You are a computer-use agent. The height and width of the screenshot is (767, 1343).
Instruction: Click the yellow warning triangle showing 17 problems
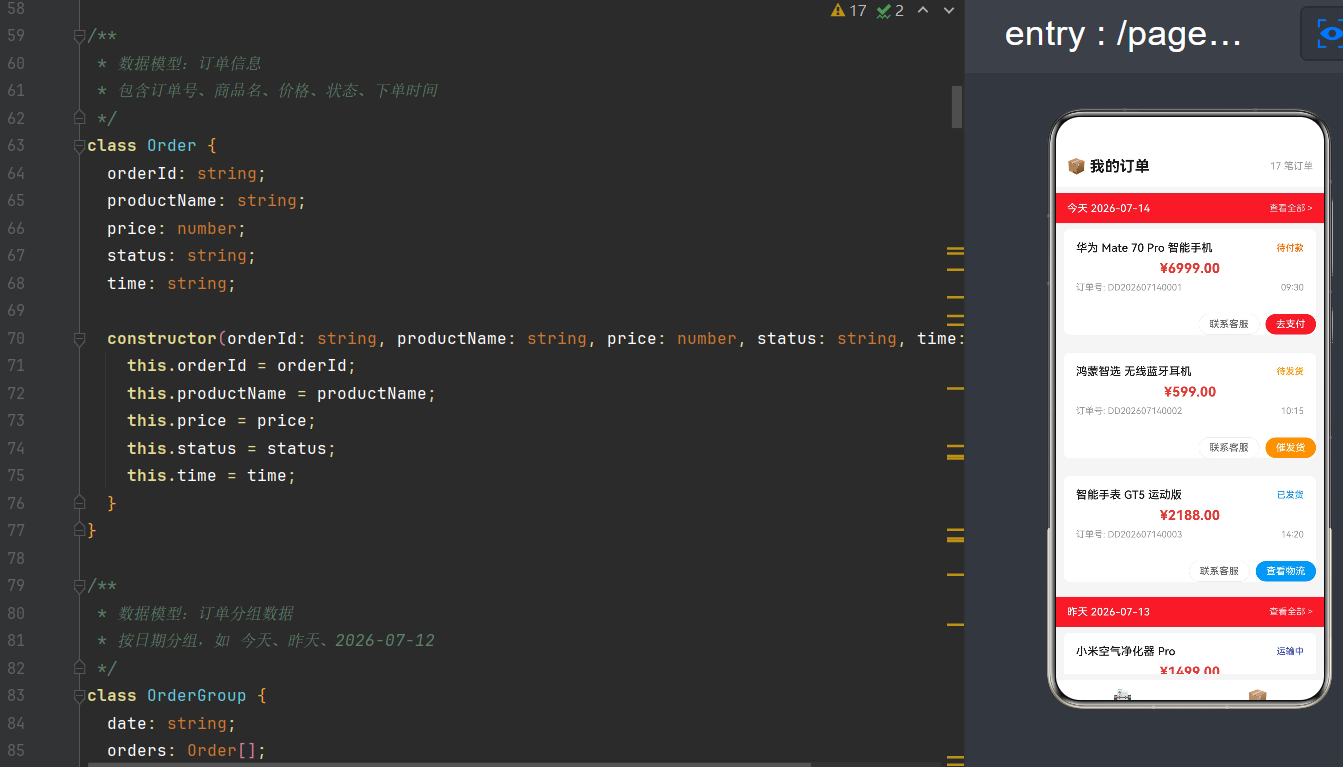point(838,10)
